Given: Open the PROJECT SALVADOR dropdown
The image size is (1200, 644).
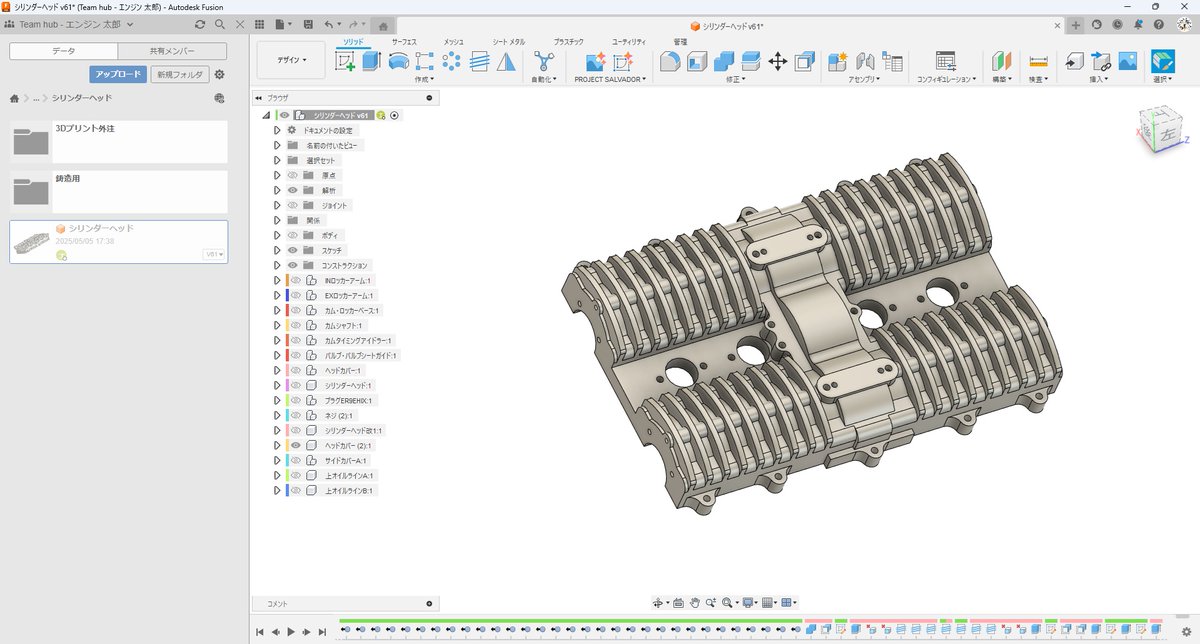Looking at the screenshot, I should point(610,78).
